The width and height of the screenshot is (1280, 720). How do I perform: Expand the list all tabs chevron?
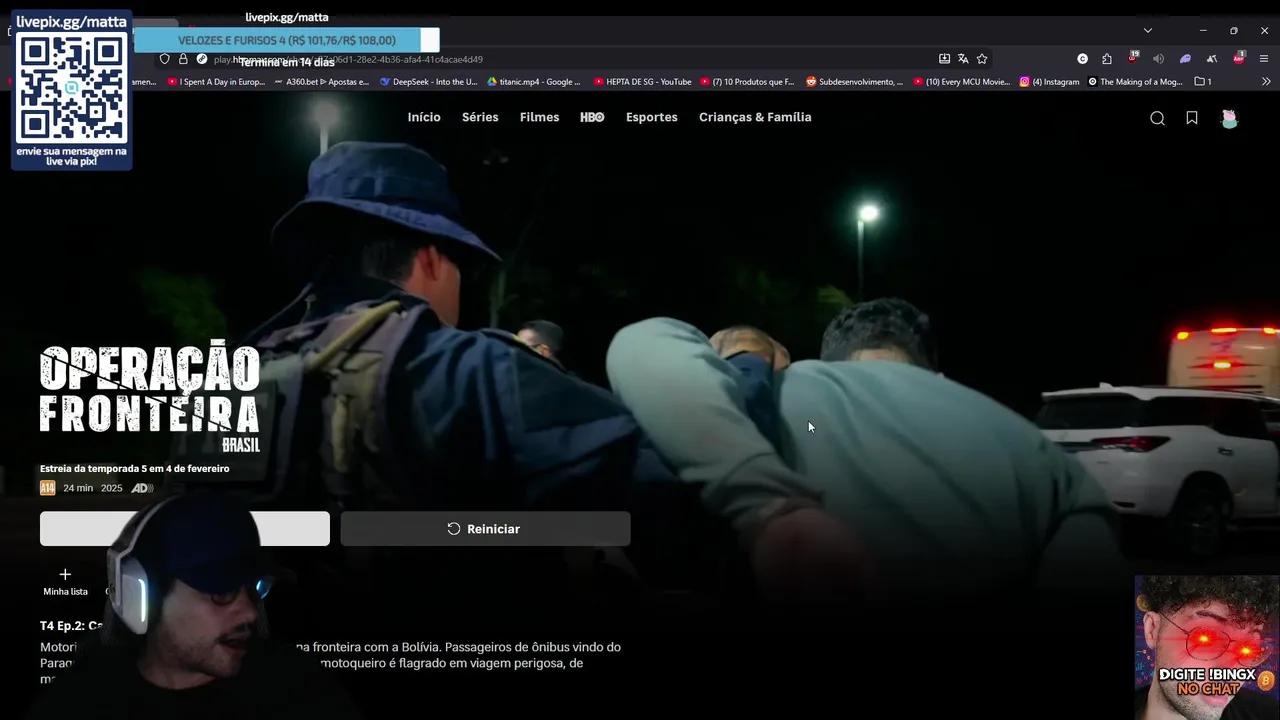point(1148,30)
